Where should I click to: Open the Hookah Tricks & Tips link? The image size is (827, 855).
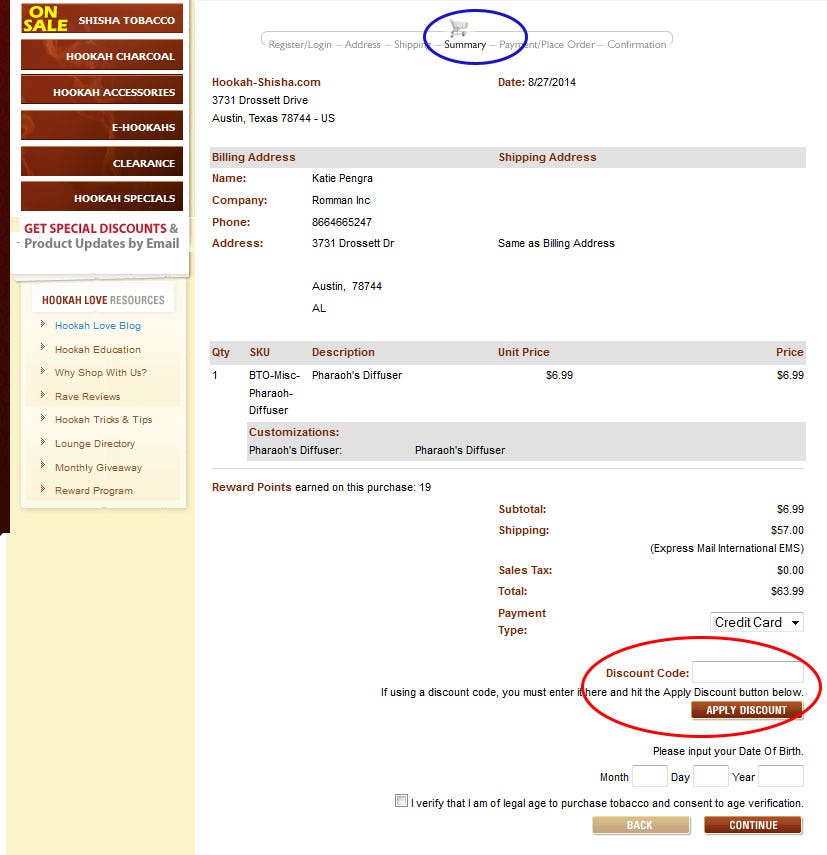pos(103,419)
